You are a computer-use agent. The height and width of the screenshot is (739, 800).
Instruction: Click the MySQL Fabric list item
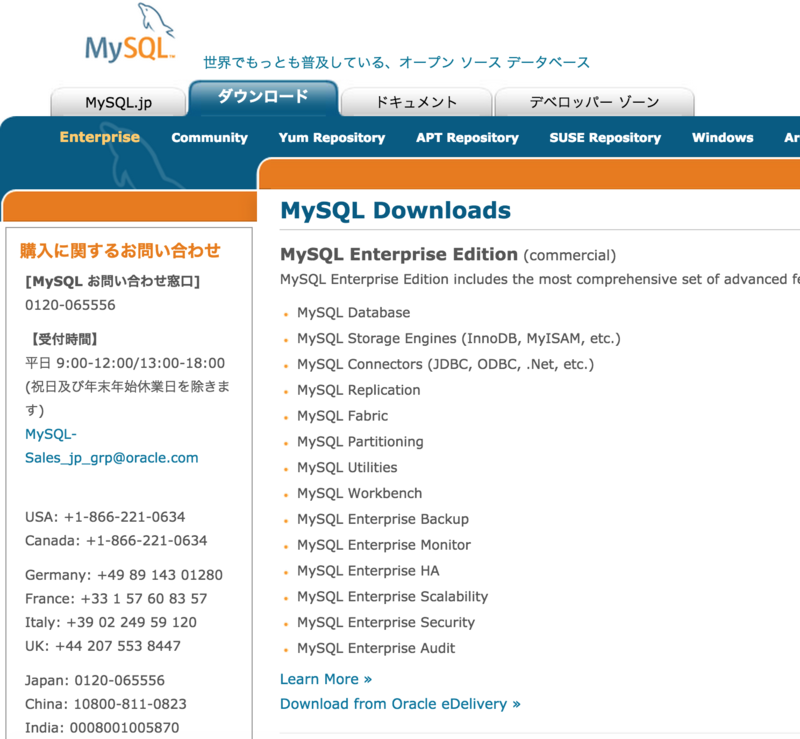pos(342,416)
